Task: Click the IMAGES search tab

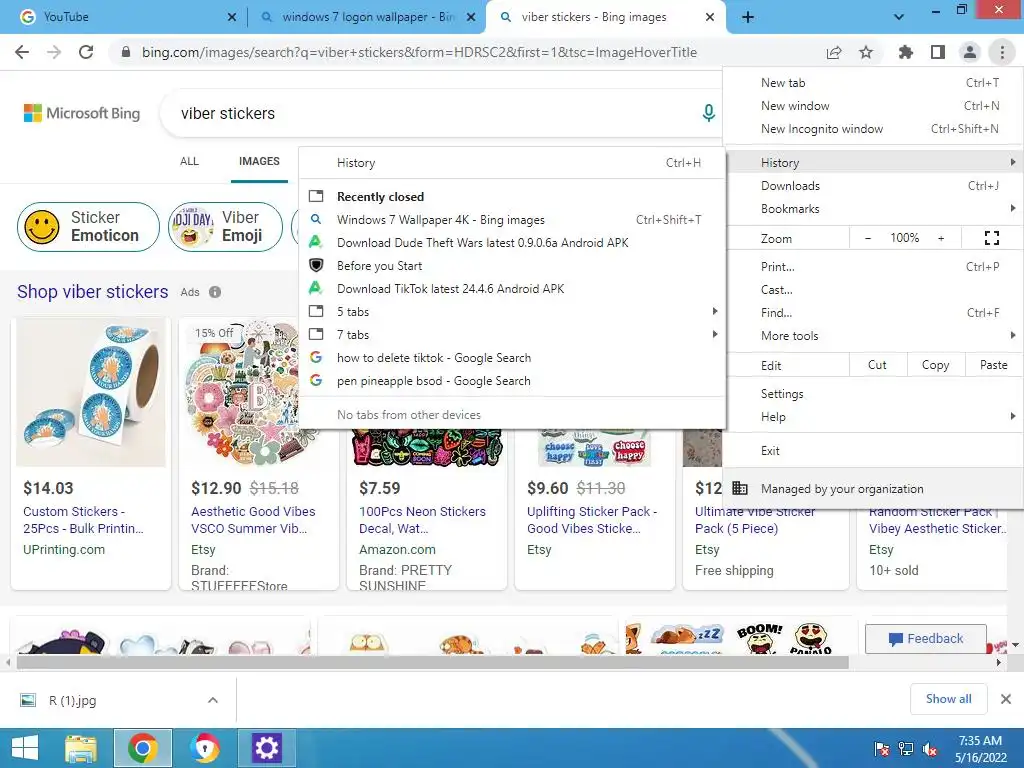Action: (259, 161)
